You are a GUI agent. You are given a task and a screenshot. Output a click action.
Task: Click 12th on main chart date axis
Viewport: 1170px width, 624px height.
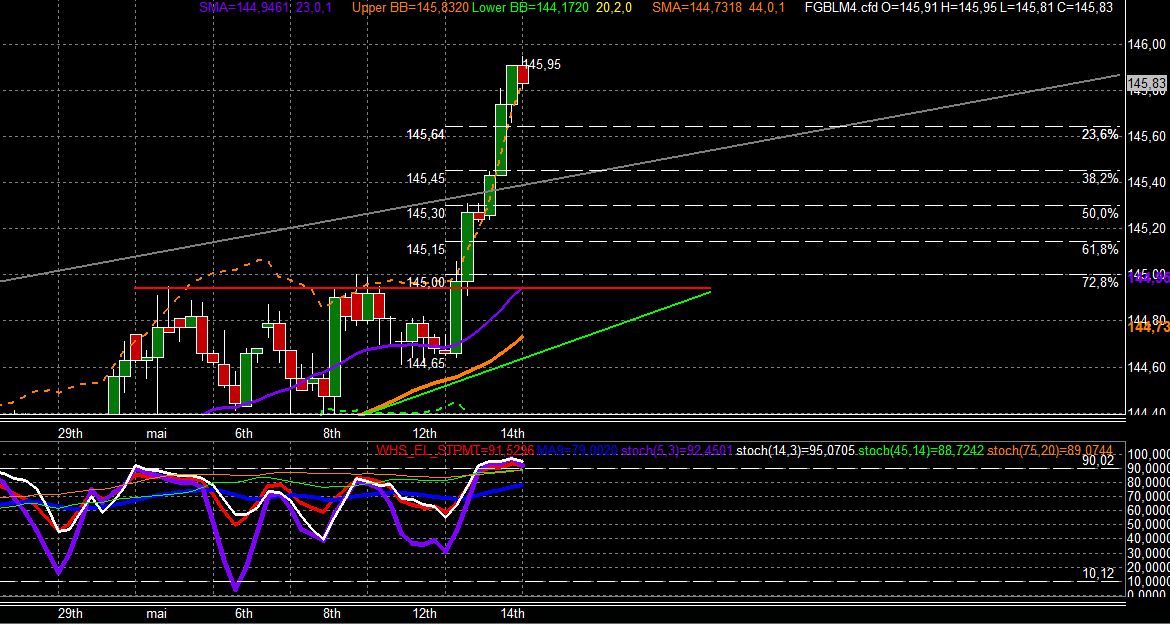425,433
